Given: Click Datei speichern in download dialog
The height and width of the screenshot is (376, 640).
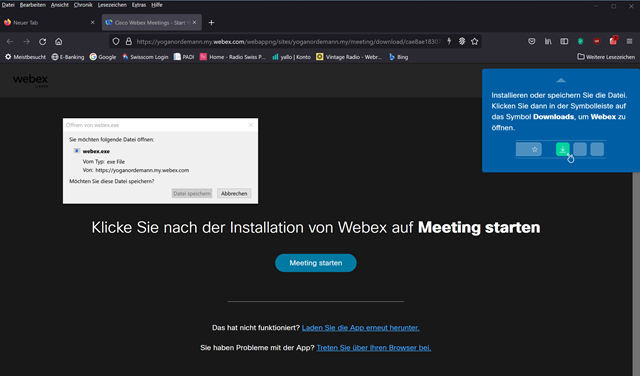Looking at the screenshot, I should tap(192, 194).
